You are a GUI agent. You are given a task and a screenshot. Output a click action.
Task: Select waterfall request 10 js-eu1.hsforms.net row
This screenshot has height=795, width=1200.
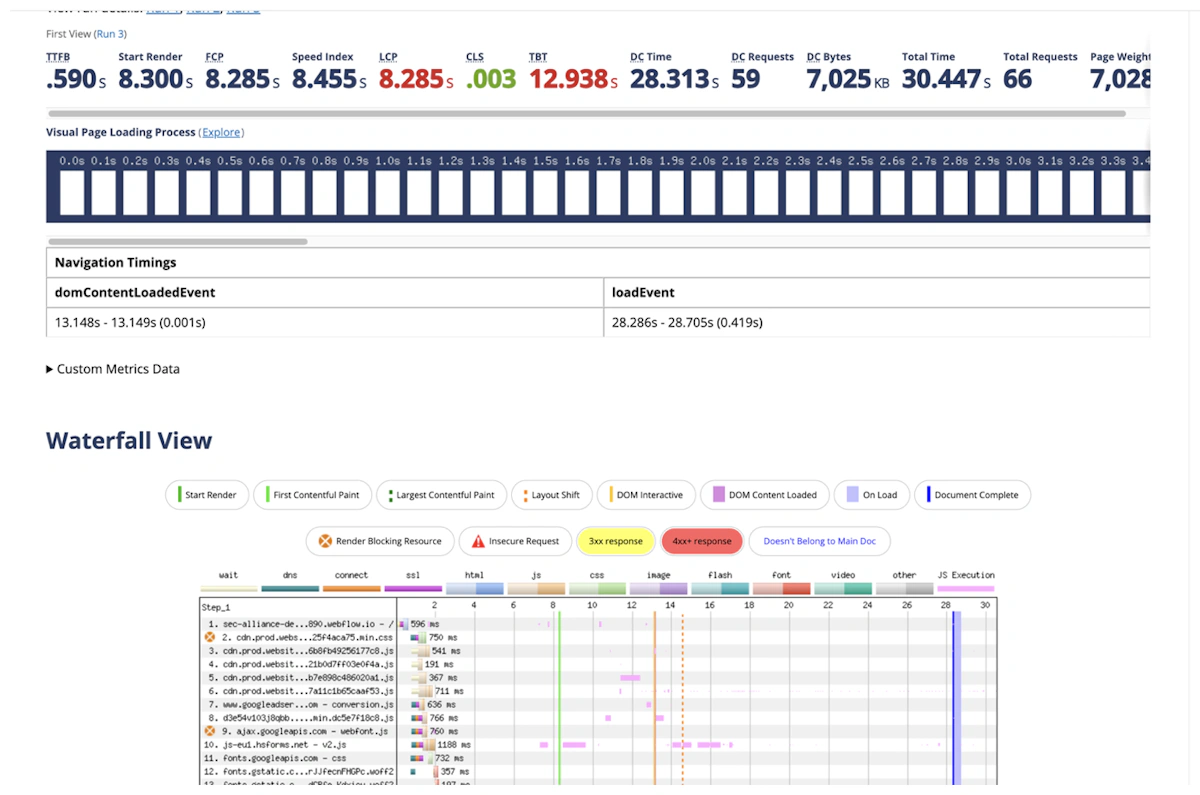click(x=598, y=744)
